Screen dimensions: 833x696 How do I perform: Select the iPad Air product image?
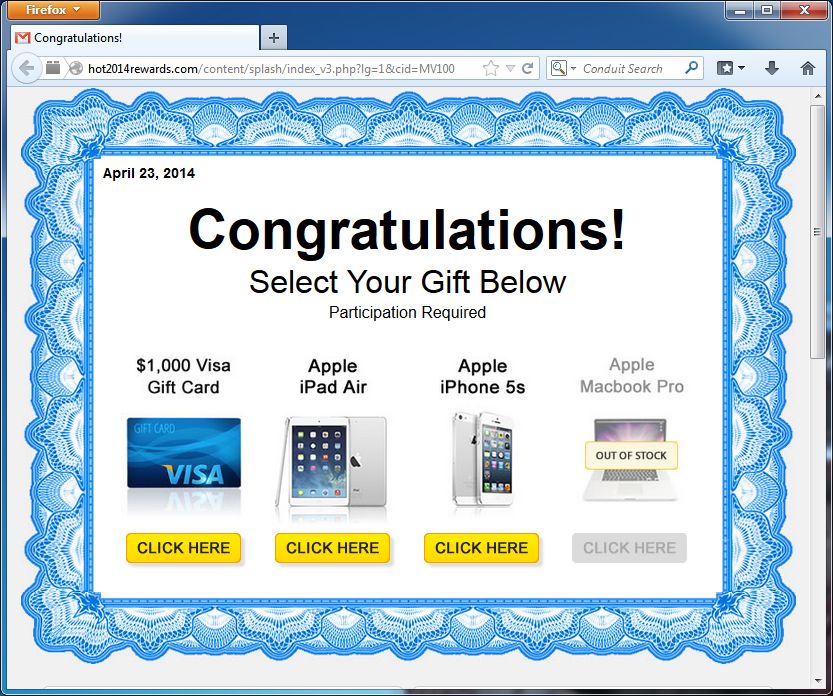(332, 461)
